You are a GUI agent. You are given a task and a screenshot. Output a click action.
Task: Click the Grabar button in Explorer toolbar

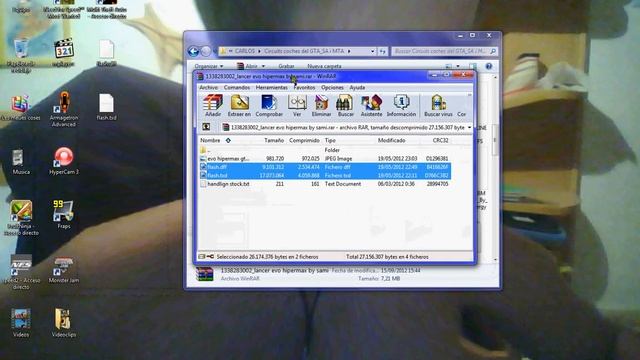pyautogui.click(x=286, y=66)
